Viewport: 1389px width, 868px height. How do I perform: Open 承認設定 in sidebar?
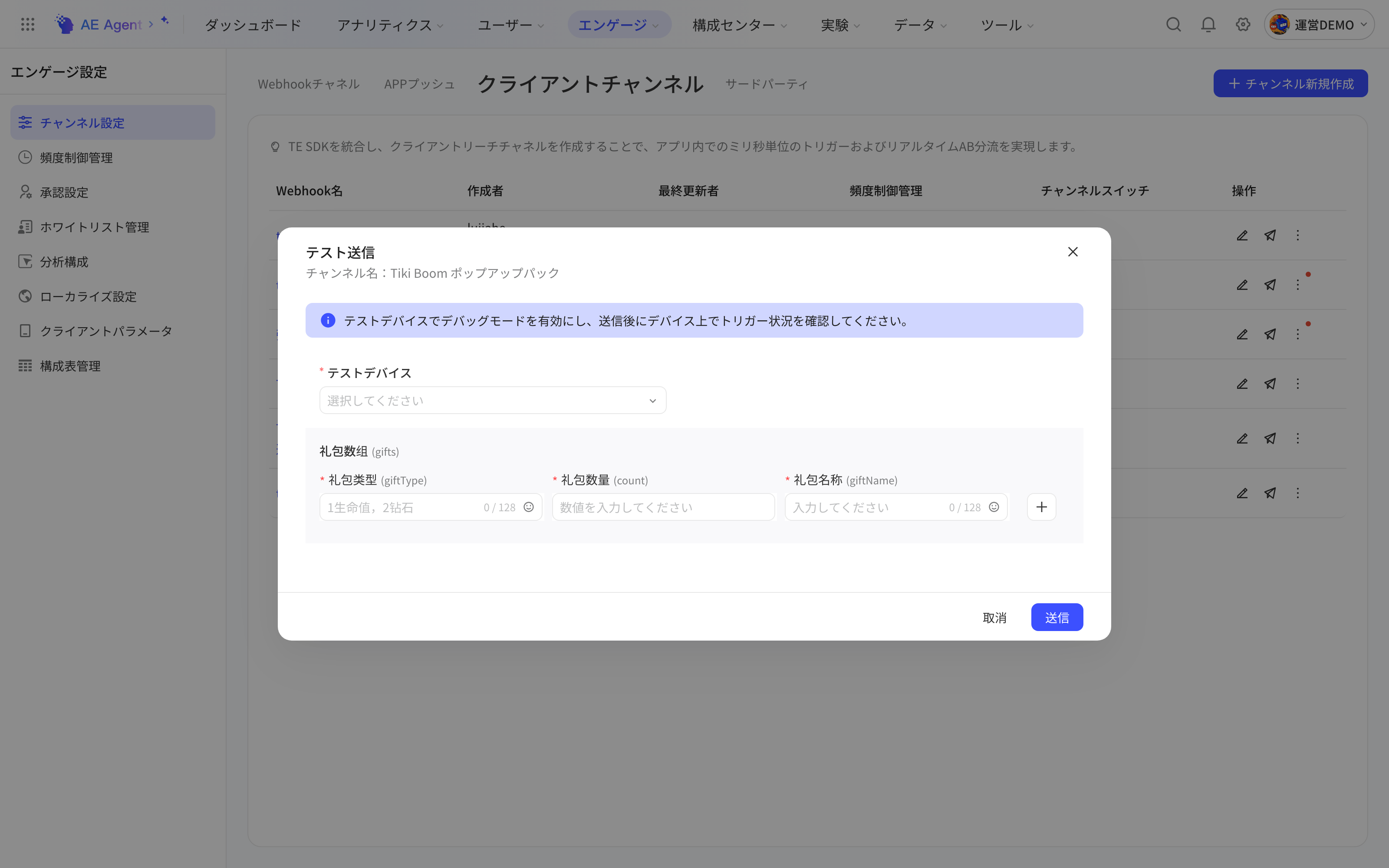tap(112, 192)
